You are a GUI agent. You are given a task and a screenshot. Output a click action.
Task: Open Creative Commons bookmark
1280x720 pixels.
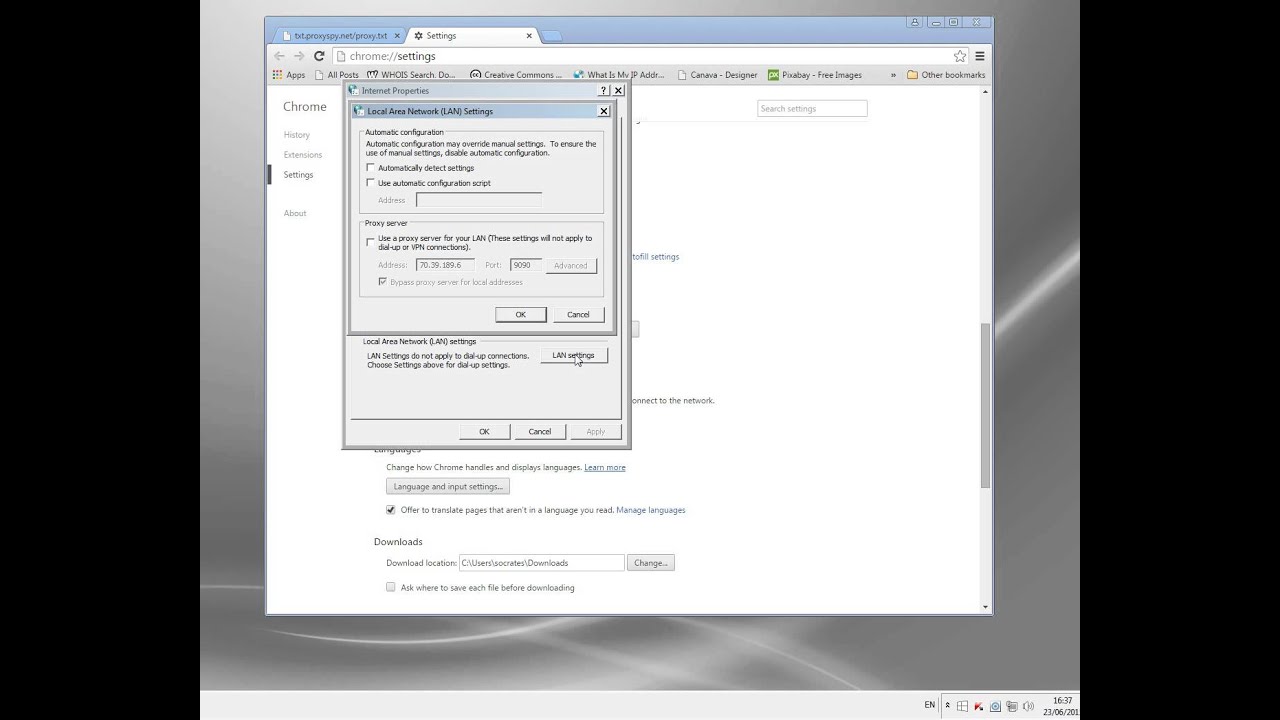[x=516, y=75]
